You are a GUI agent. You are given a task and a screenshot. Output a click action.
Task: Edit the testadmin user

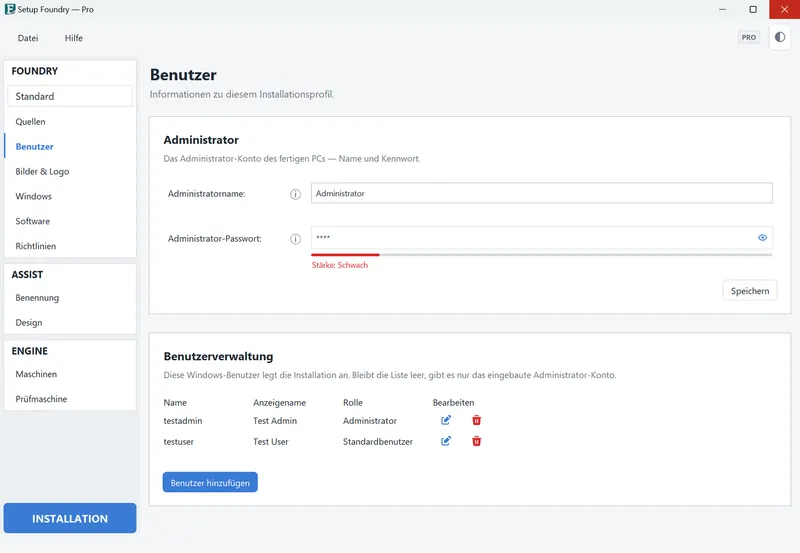446,420
